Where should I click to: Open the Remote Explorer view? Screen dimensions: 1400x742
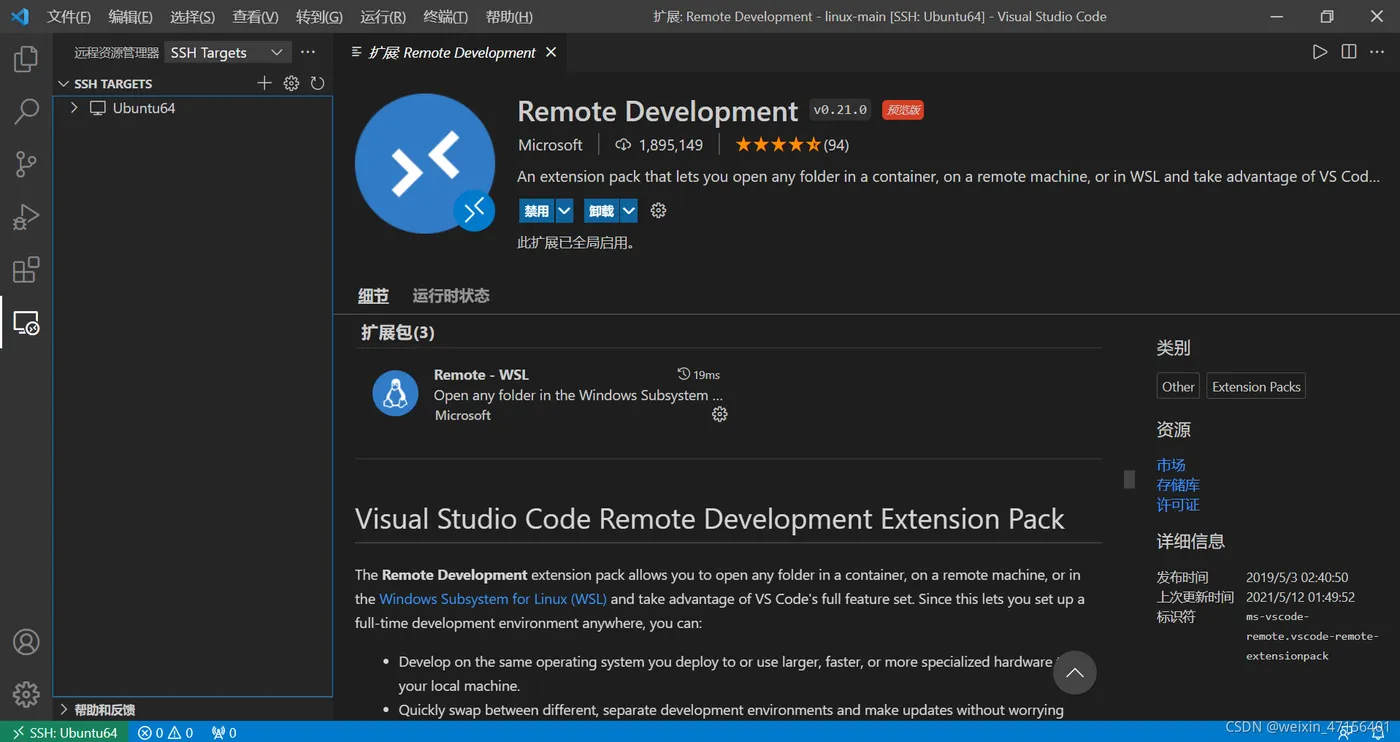click(x=26, y=322)
